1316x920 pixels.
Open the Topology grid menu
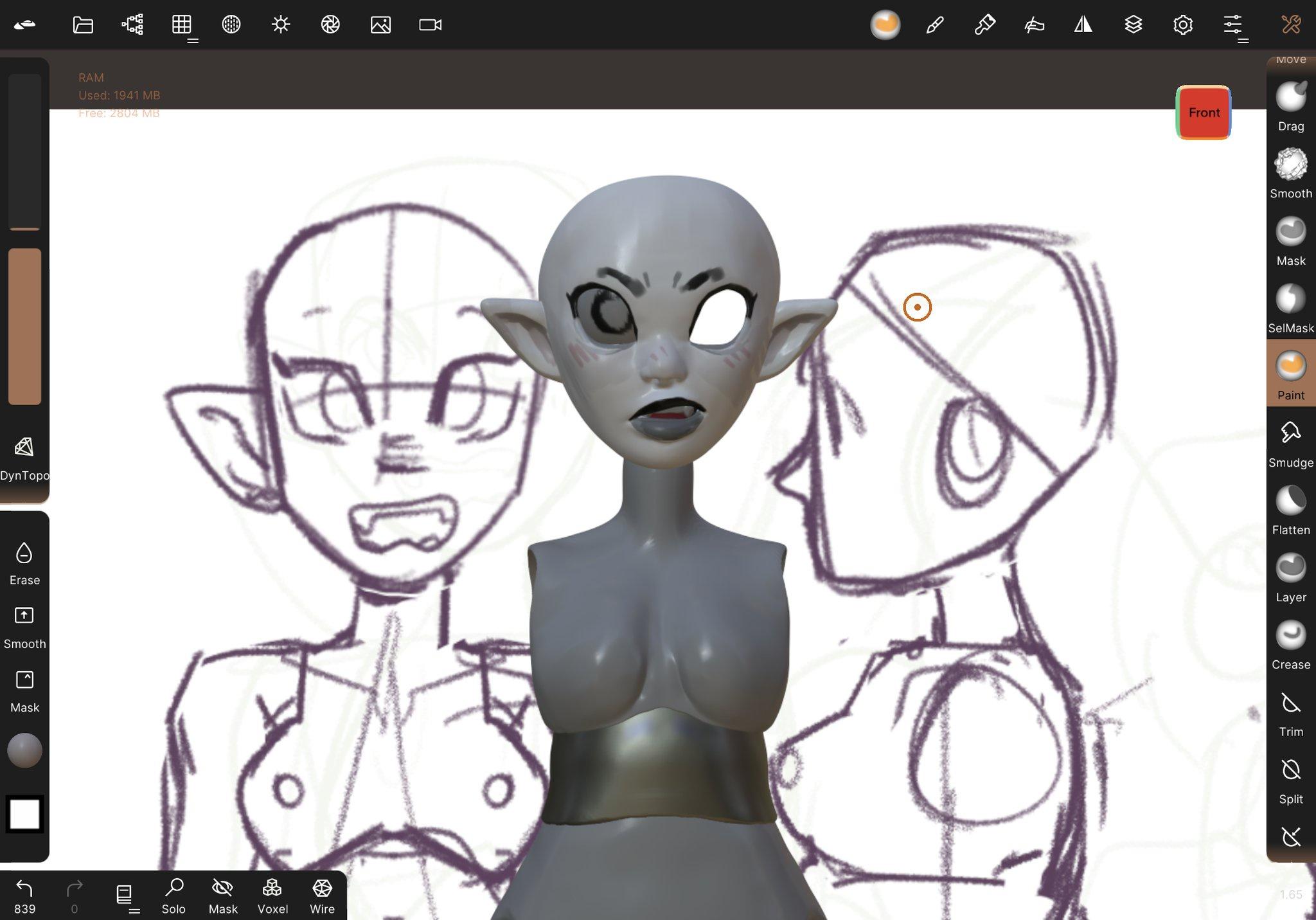click(182, 24)
